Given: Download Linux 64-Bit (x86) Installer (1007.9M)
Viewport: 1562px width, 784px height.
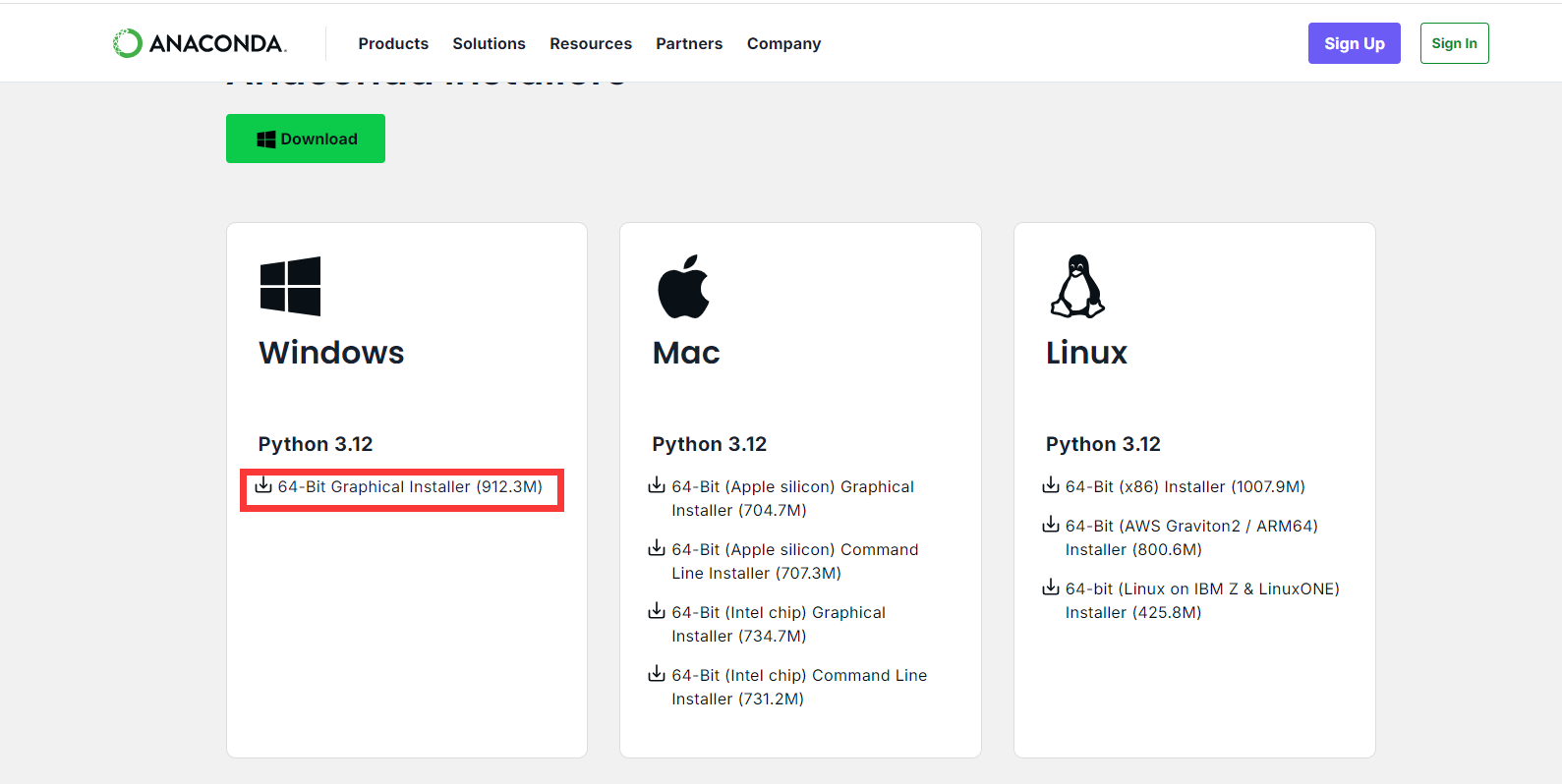Looking at the screenshot, I should click(x=1186, y=487).
